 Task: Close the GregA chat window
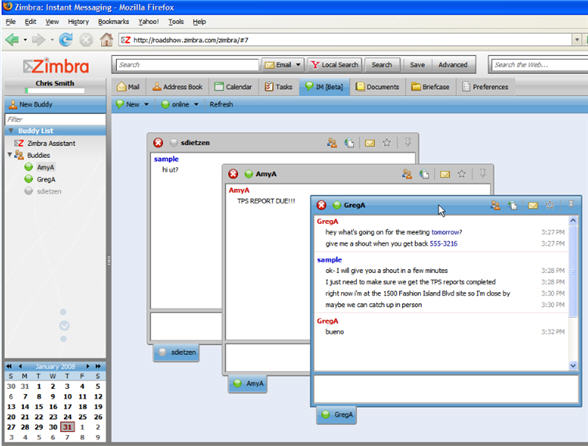tap(321, 205)
